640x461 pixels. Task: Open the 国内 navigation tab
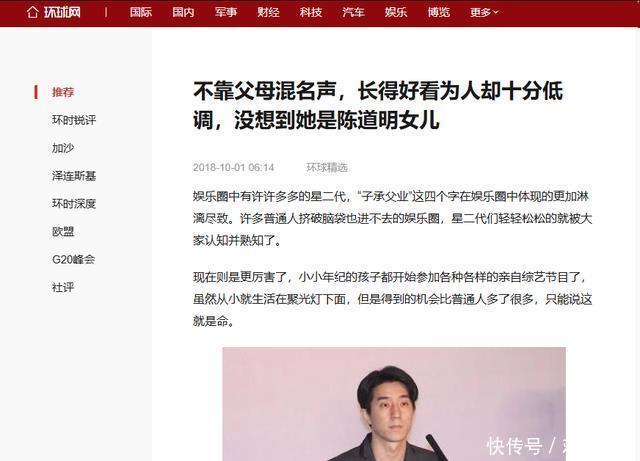(183, 12)
